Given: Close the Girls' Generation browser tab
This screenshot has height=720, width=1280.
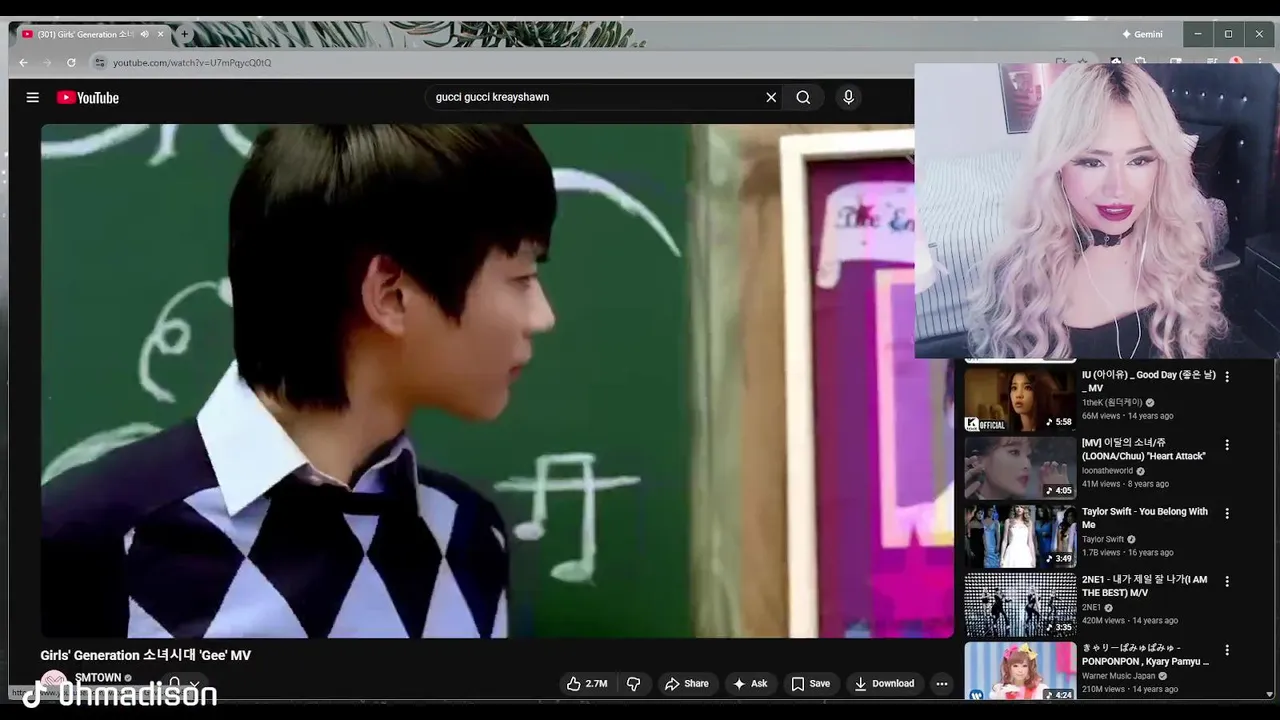Looking at the screenshot, I should point(160,34).
